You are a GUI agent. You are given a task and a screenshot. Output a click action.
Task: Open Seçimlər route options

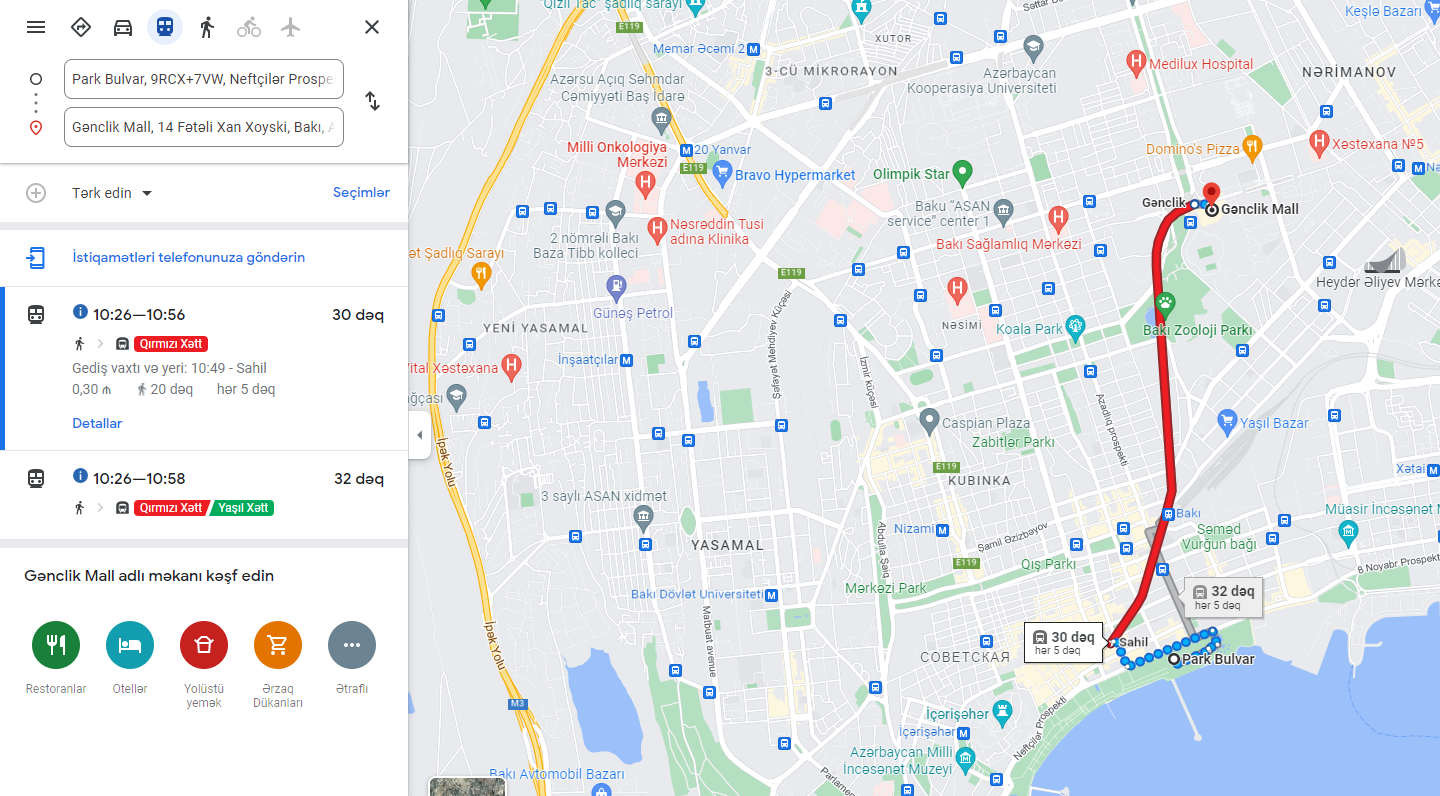(x=361, y=193)
